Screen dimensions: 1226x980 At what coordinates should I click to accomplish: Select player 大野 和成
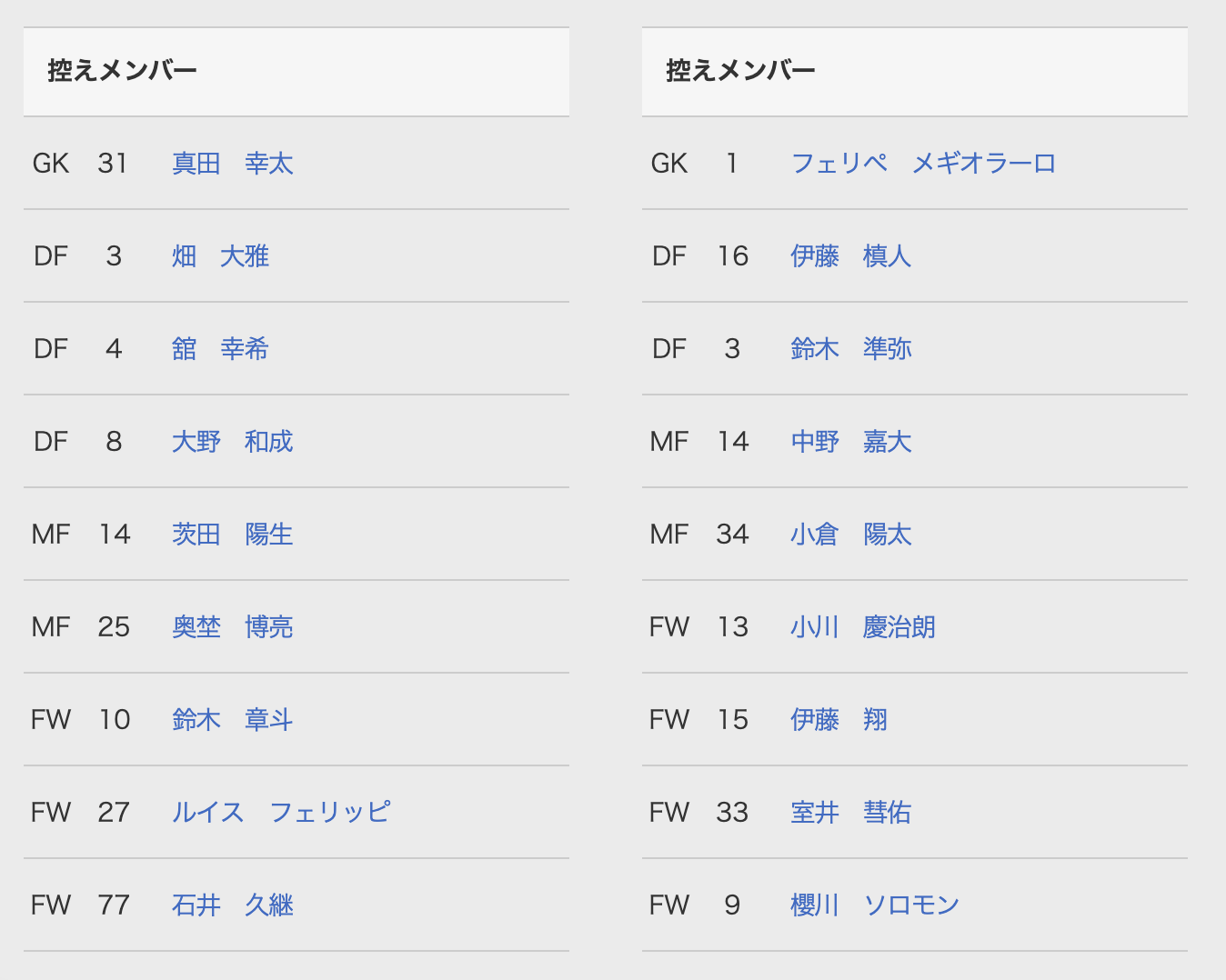(x=232, y=442)
